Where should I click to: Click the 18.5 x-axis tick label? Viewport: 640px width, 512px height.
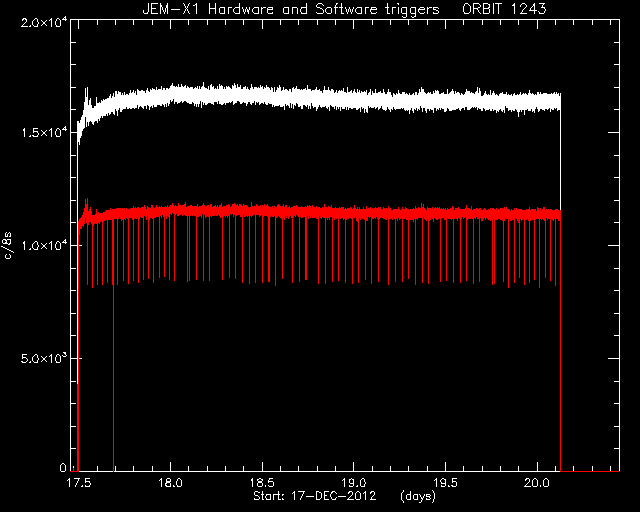point(262,483)
